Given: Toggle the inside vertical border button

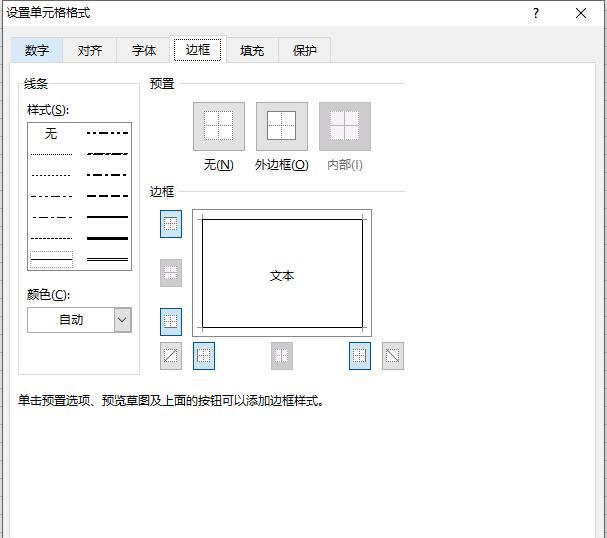Looking at the screenshot, I should 282,356.
